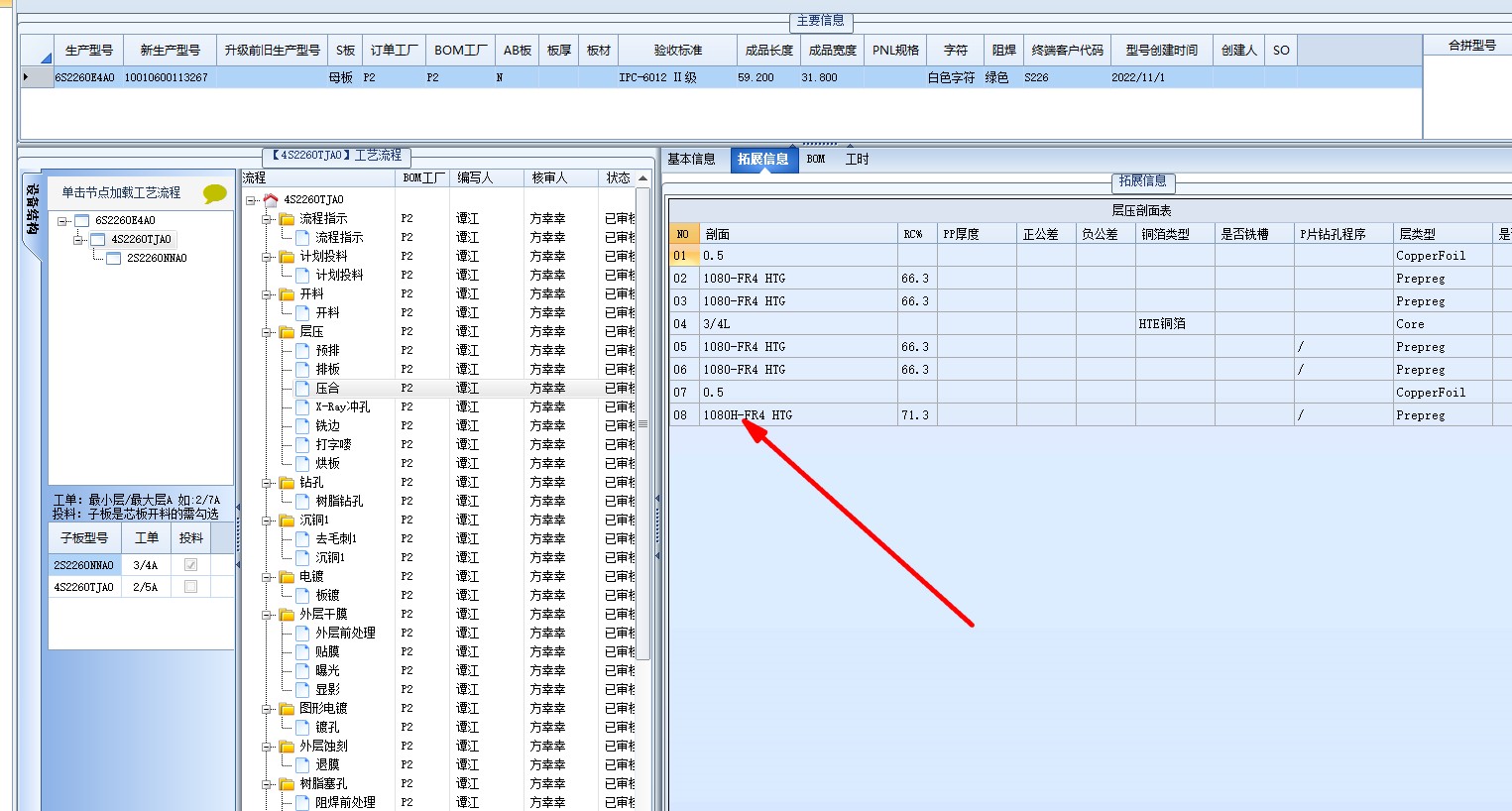This screenshot has width=1512, height=811.
Task: Click the document icon of 铣边
Action: [303, 426]
